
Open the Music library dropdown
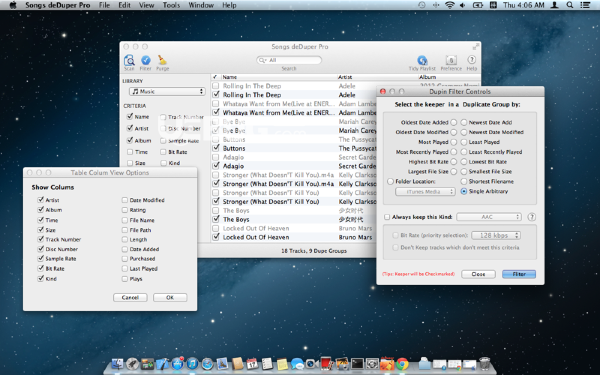pyautogui.click(x=167, y=91)
